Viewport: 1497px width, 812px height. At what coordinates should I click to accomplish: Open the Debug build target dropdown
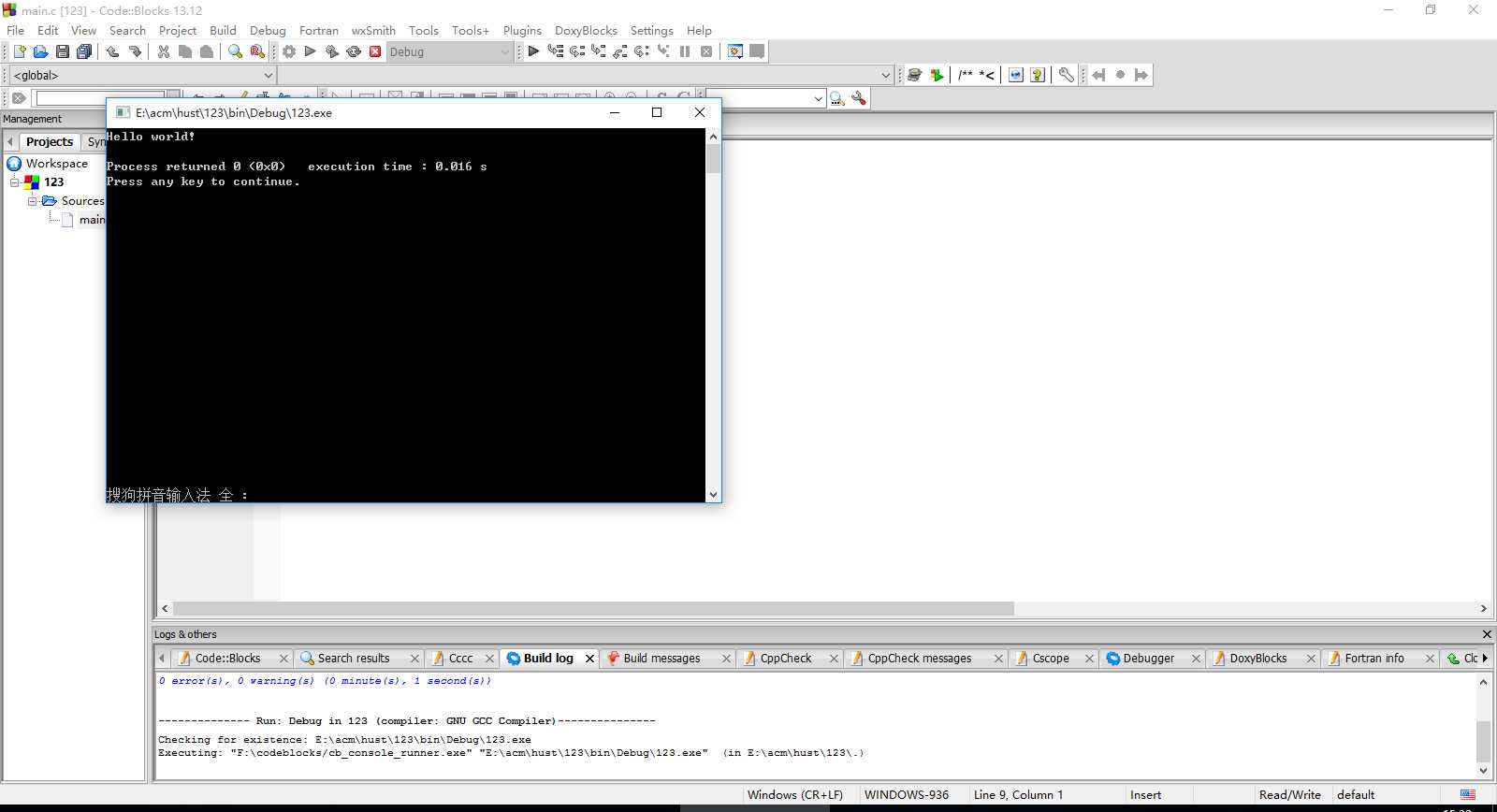click(505, 51)
